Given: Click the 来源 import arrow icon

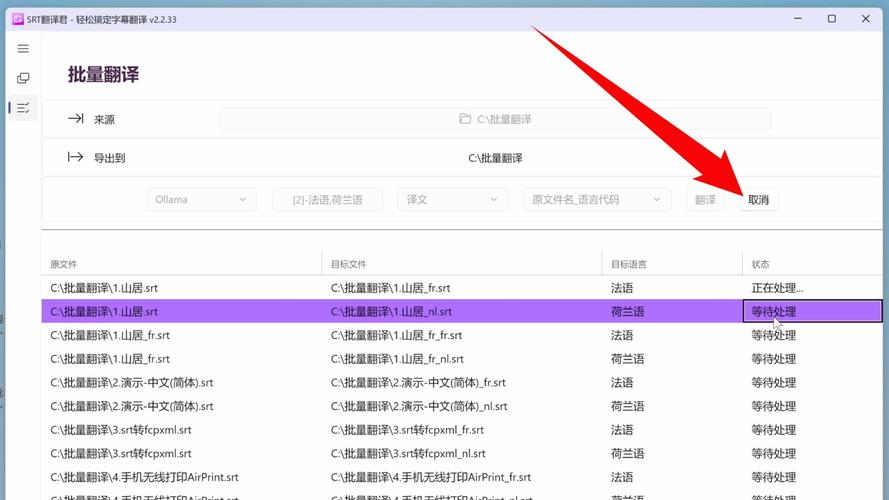Looking at the screenshot, I should coord(75,118).
